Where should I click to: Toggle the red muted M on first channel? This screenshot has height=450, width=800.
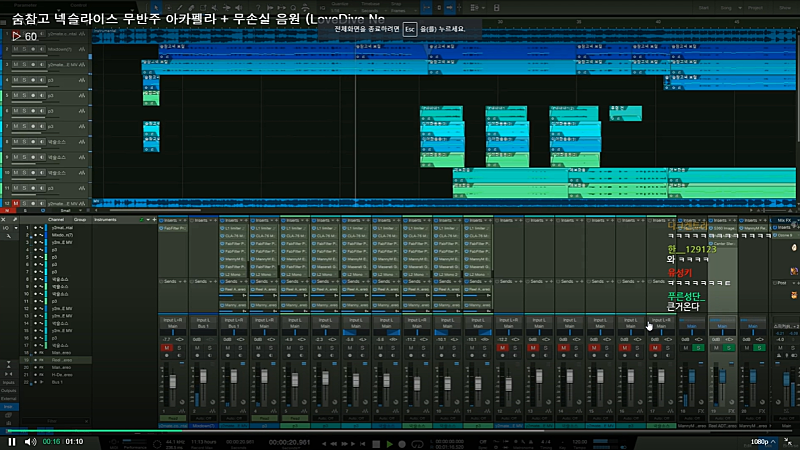pos(166,347)
